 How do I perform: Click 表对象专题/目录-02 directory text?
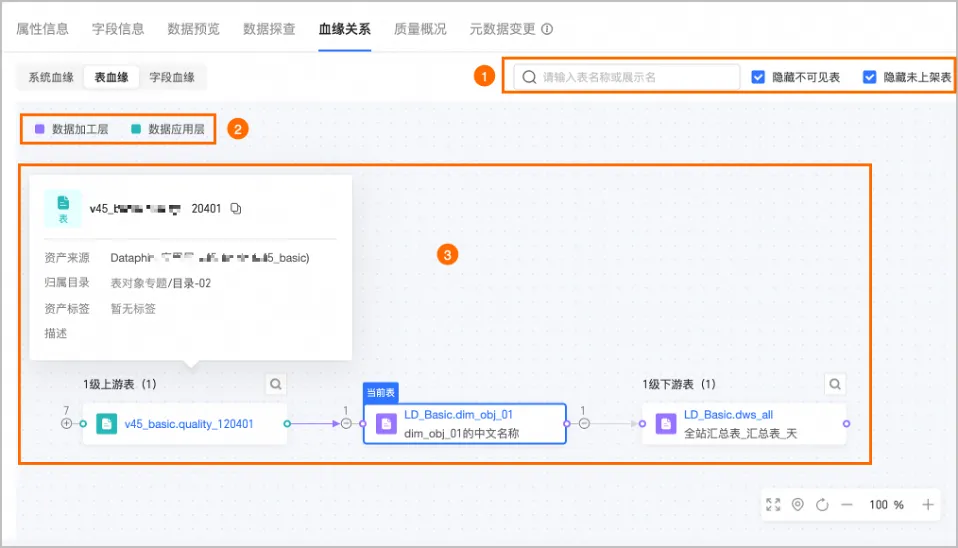coord(161,283)
